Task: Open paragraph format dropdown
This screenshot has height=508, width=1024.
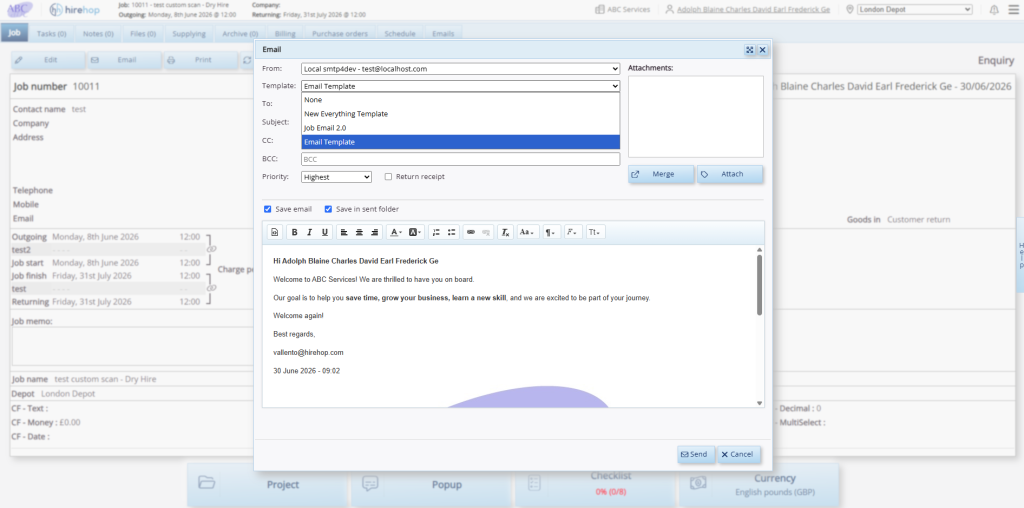Action: click(551, 232)
